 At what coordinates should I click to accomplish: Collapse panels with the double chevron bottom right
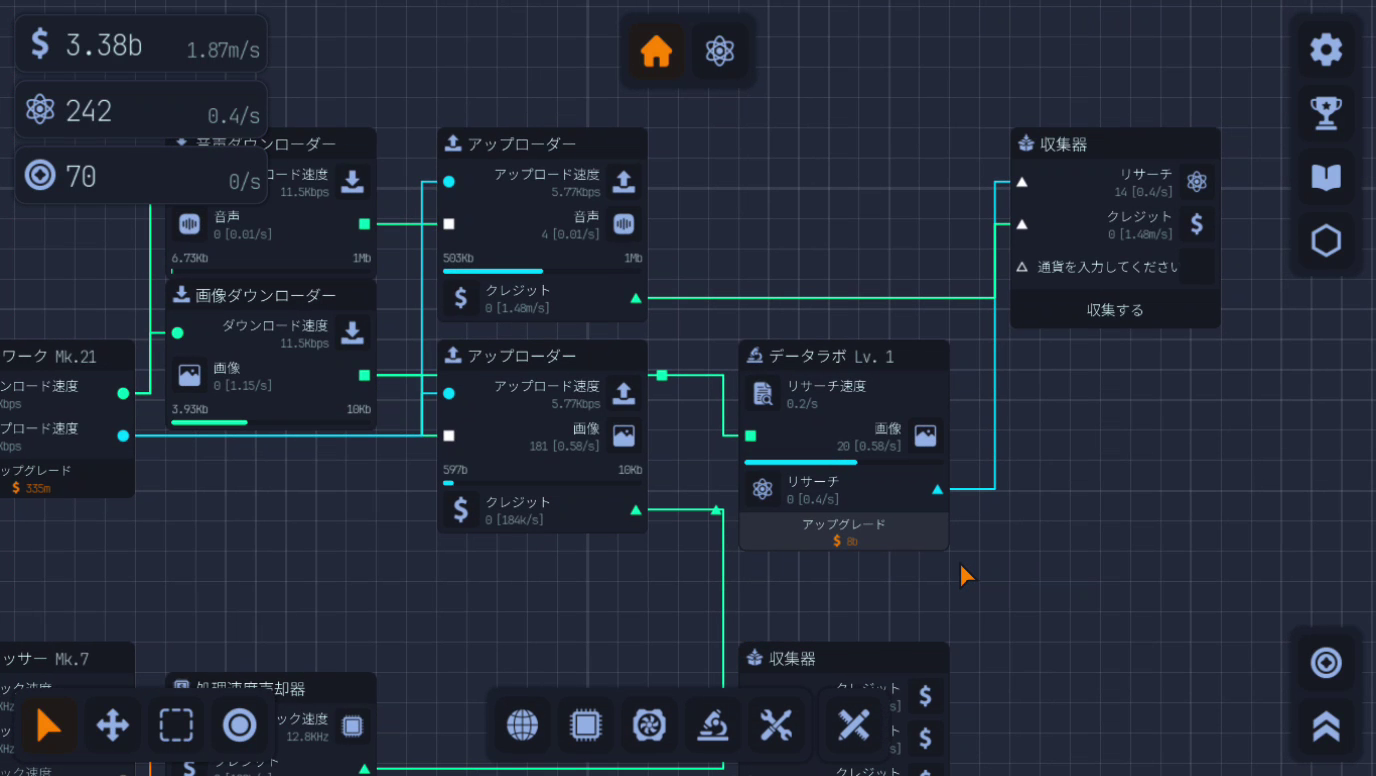(x=1325, y=725)
